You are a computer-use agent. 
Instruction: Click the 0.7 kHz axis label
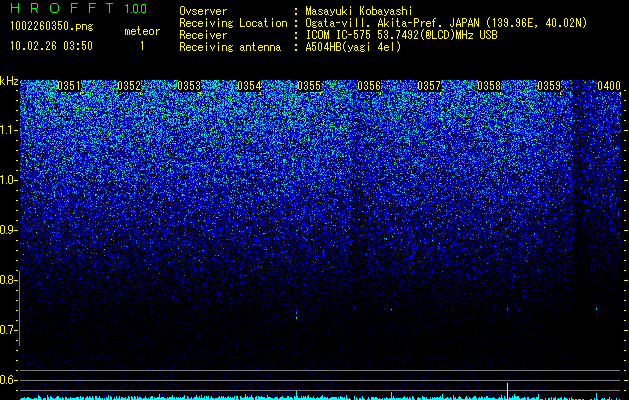(8, 330)
